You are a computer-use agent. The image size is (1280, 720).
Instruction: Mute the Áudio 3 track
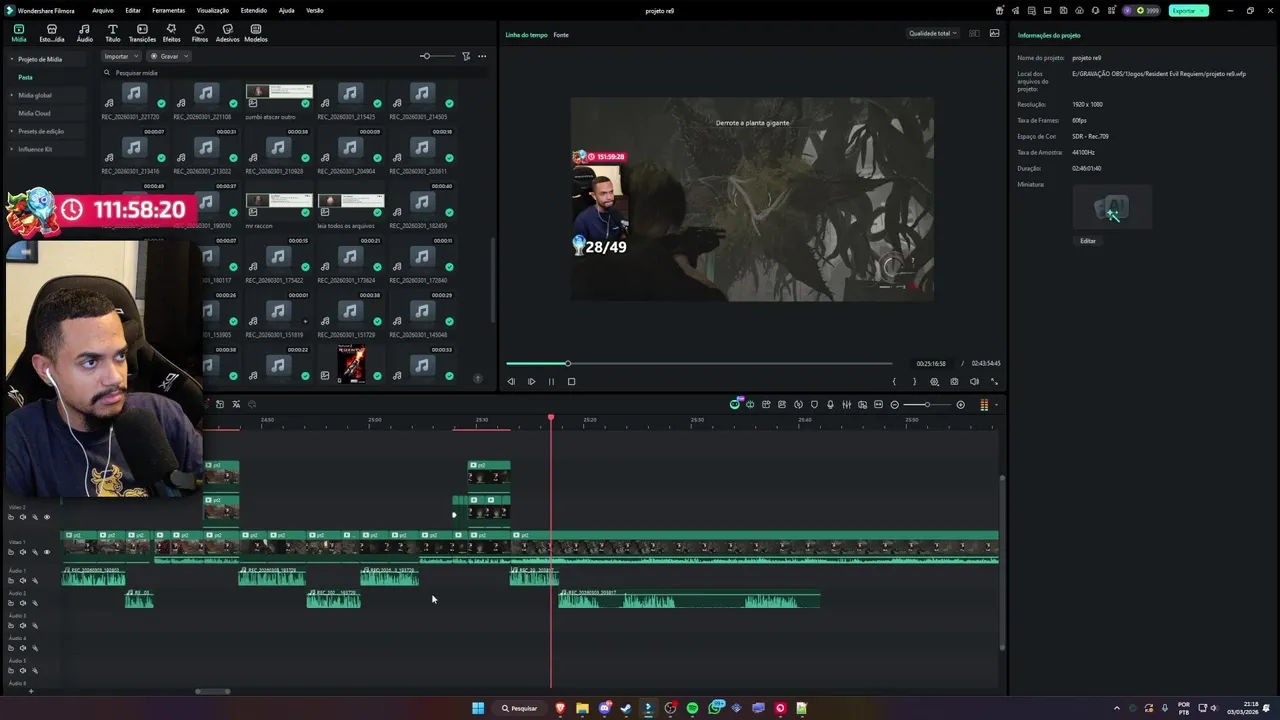[23, 625]
